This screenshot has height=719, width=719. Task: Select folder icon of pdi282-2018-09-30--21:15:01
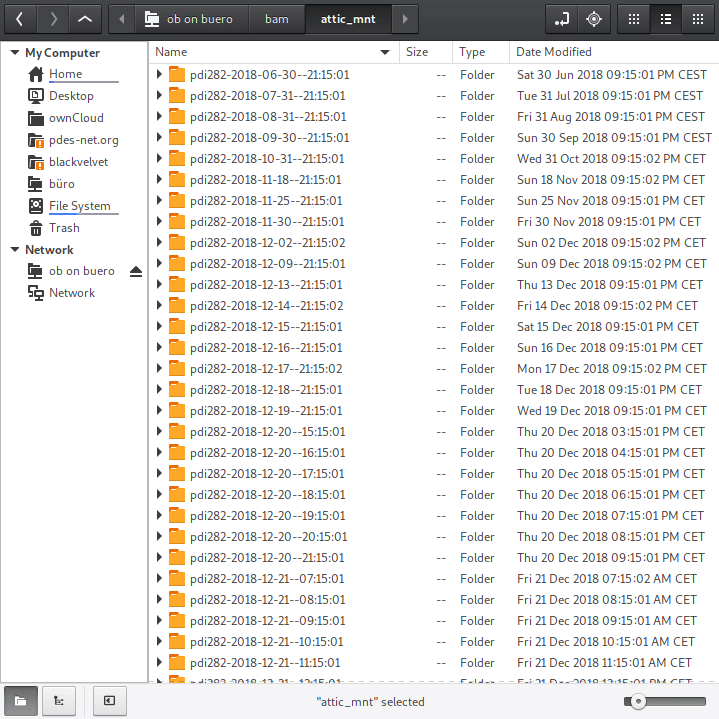click(177, 137)
